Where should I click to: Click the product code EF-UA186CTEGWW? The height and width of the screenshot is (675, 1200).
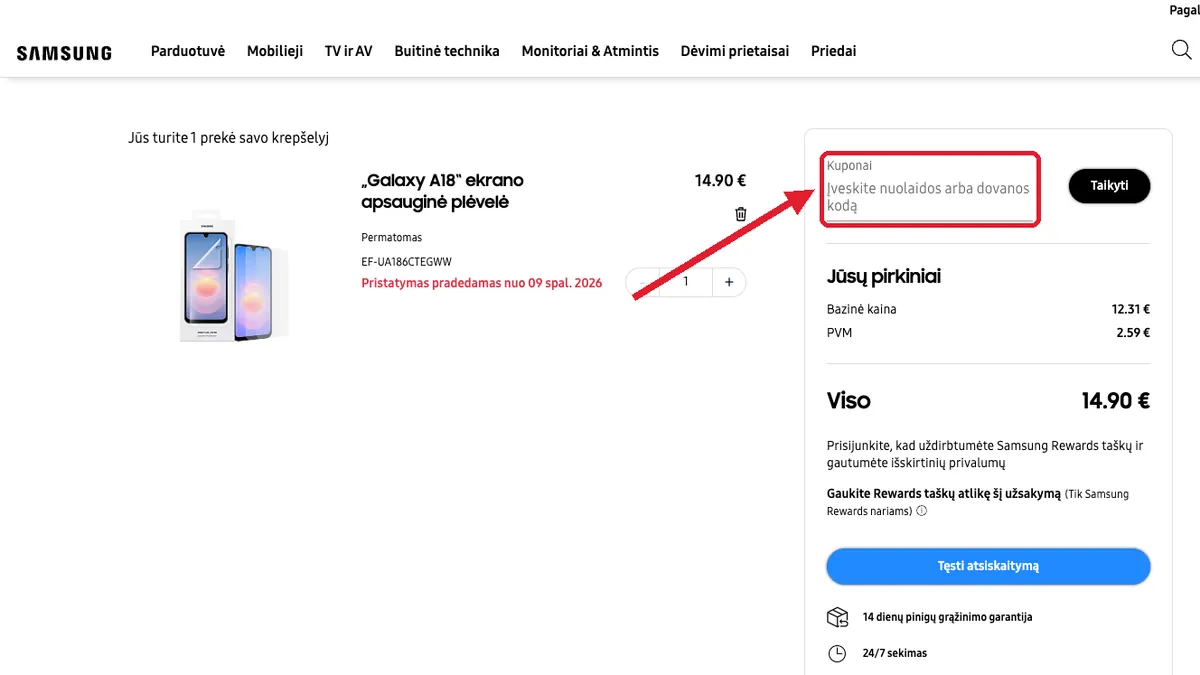[x=407, y=262]
